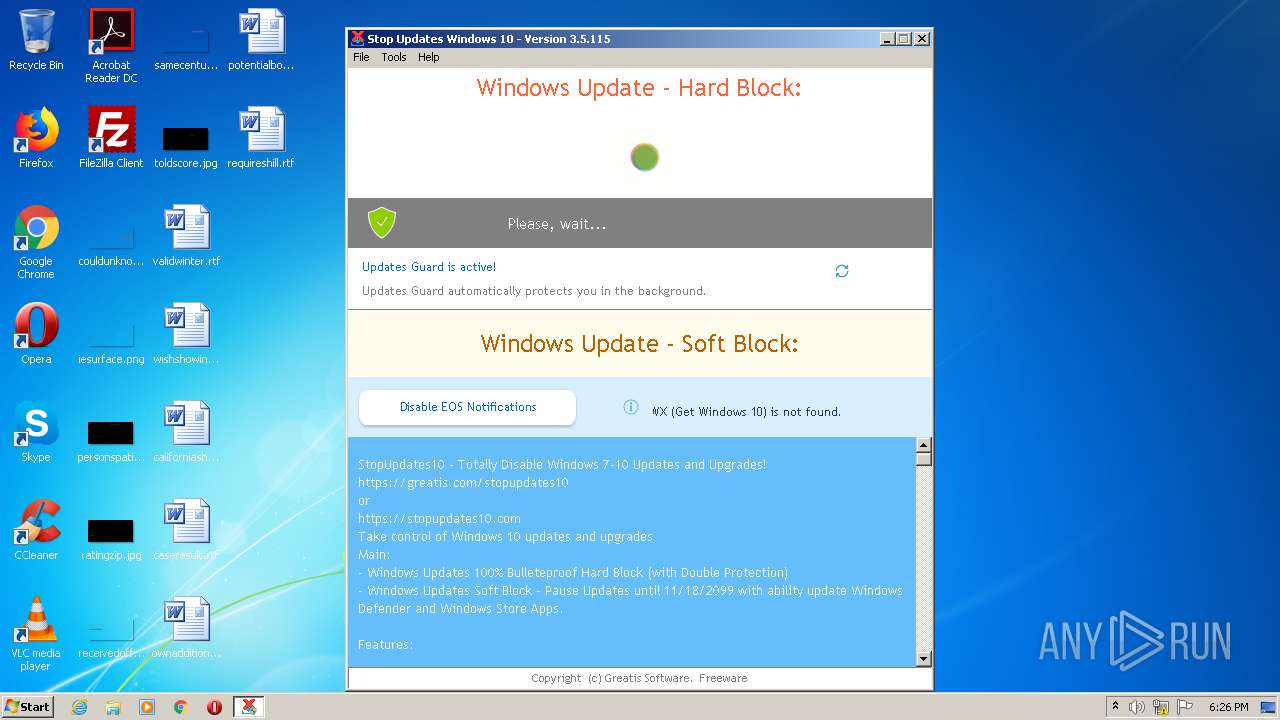Select the ownaddition... document icon
Screen dimensions: 1280x720
click(x=186, y=628)
